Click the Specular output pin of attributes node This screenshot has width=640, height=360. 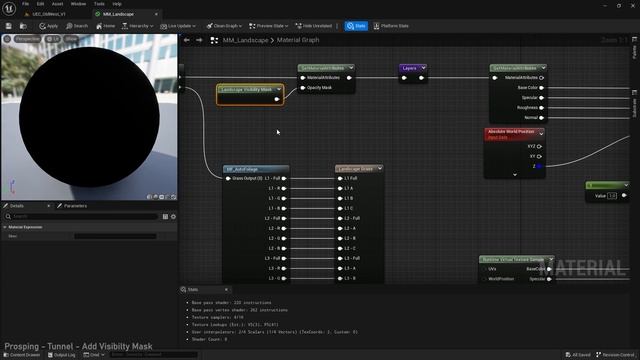click(542, 98)
